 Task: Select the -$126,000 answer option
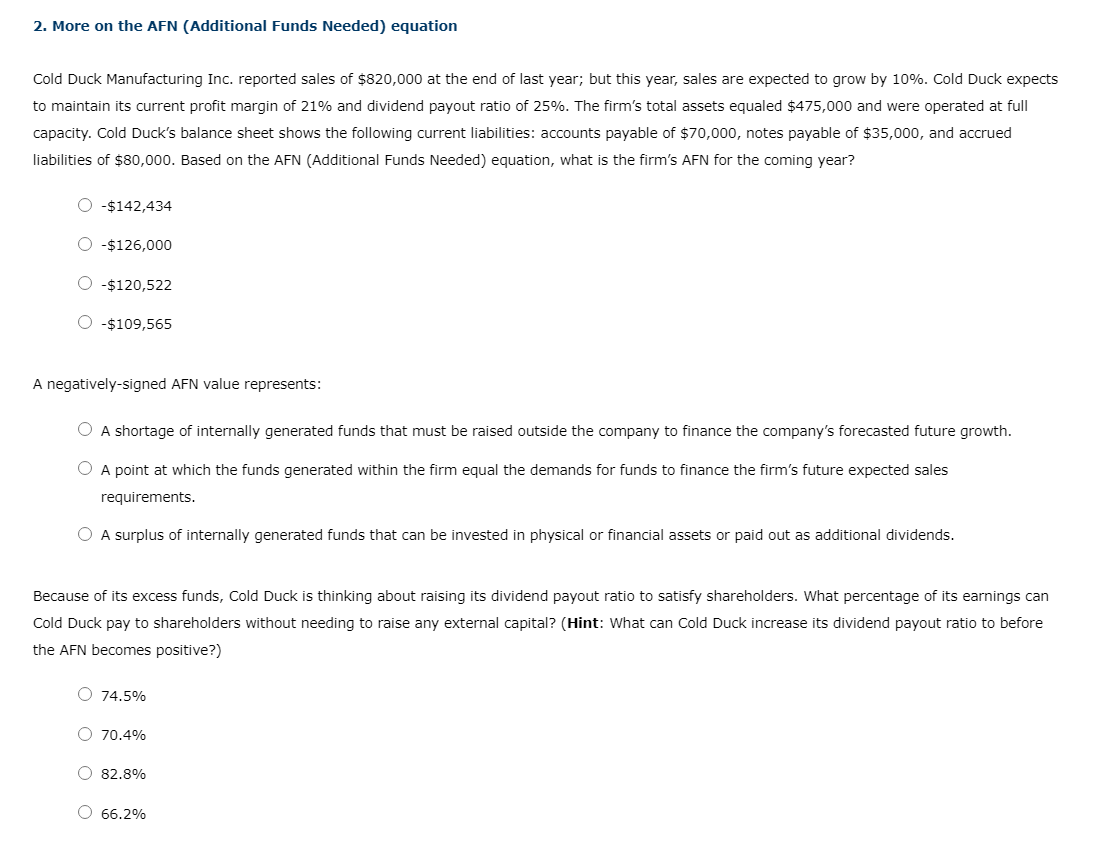[x=134, y=245]
